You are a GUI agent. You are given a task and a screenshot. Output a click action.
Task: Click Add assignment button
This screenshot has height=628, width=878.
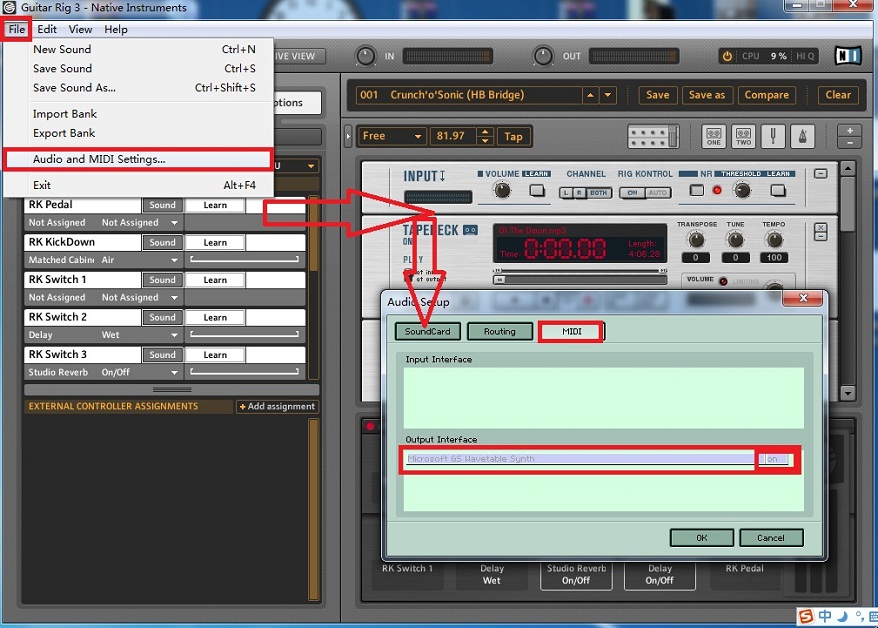(277, 406)
